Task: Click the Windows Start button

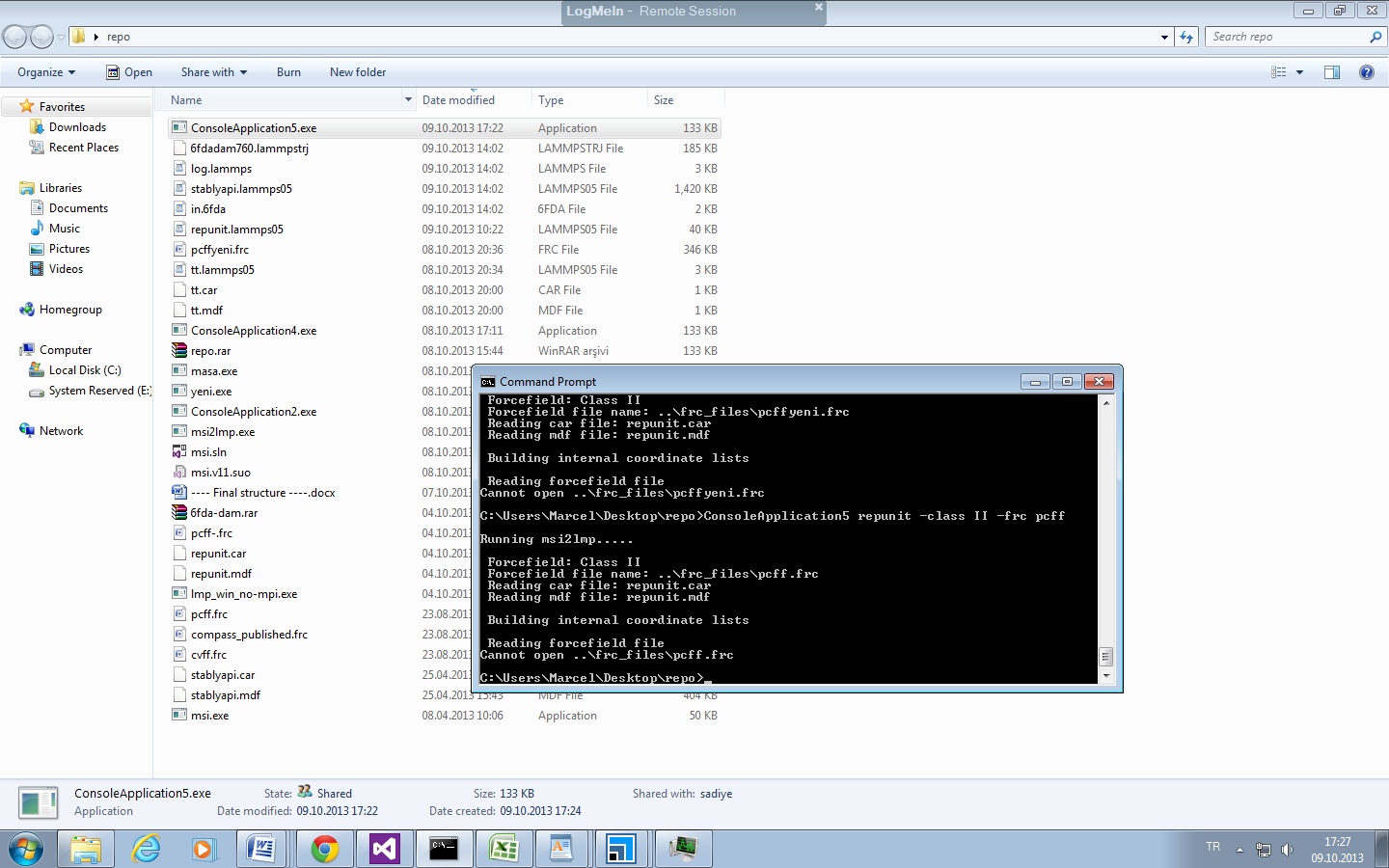Action: pos(26,850)
